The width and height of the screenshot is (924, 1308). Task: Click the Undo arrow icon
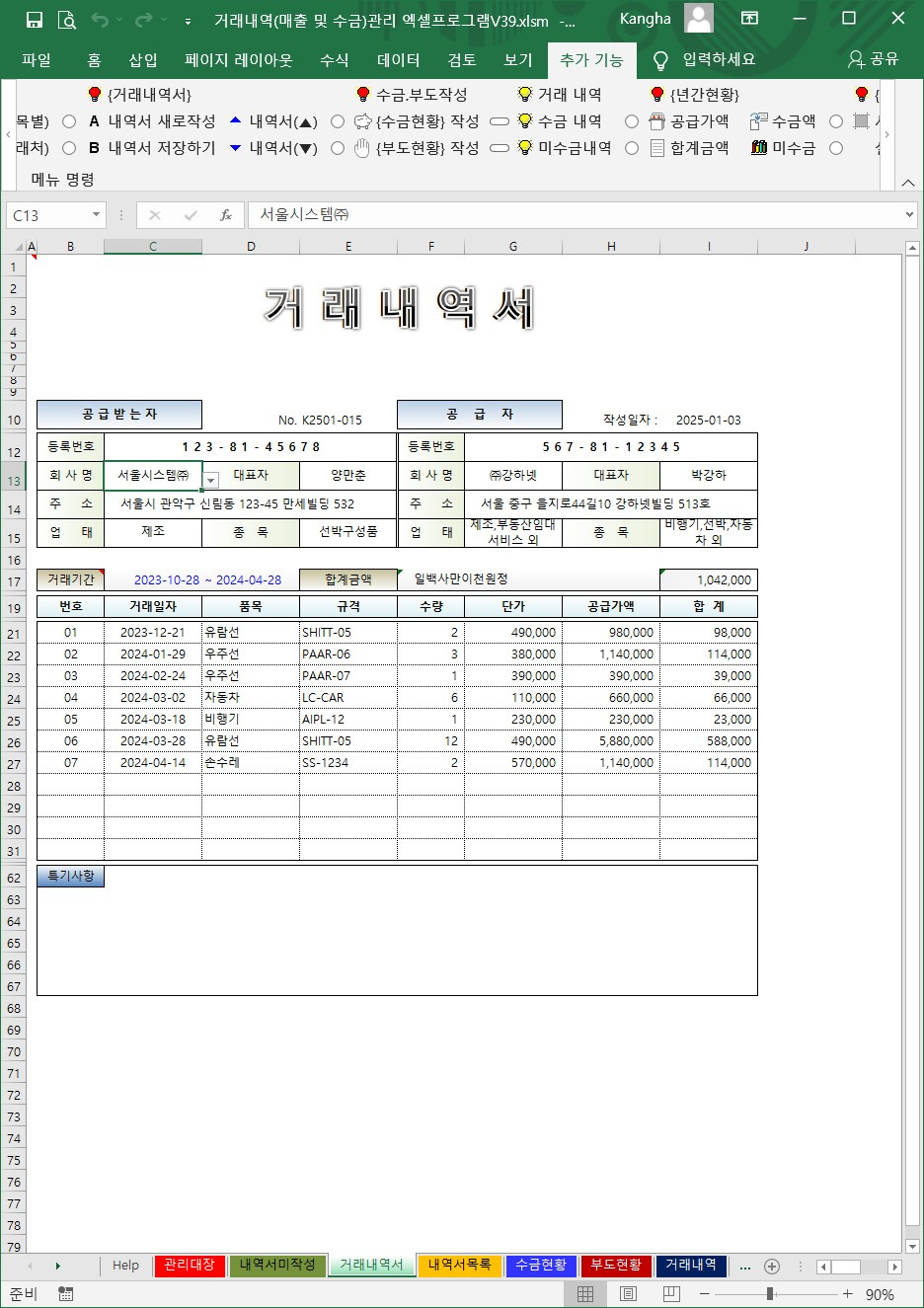(x=100, y=20)
